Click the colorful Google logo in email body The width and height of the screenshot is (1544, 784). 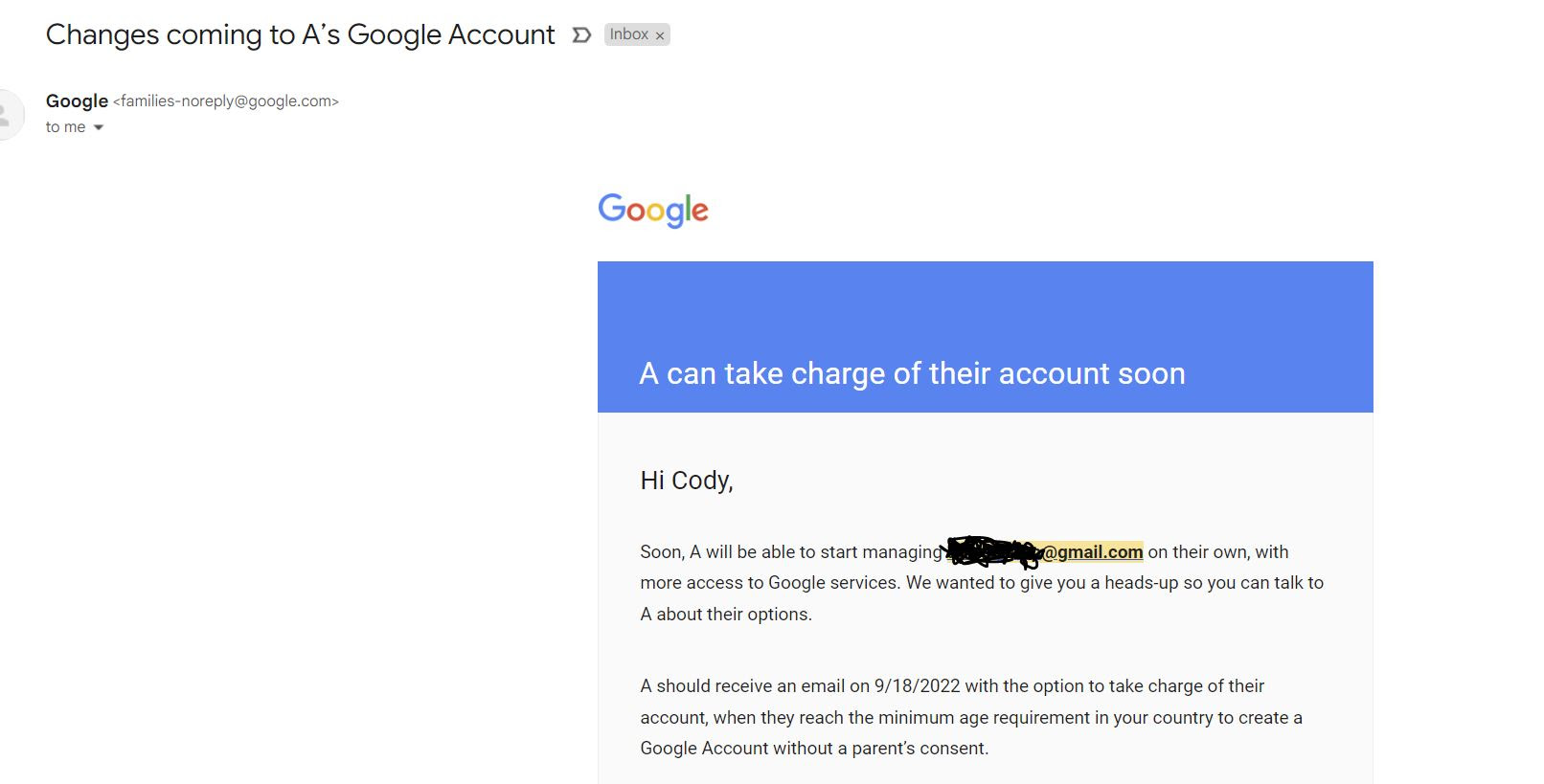(x=653, y=210)
